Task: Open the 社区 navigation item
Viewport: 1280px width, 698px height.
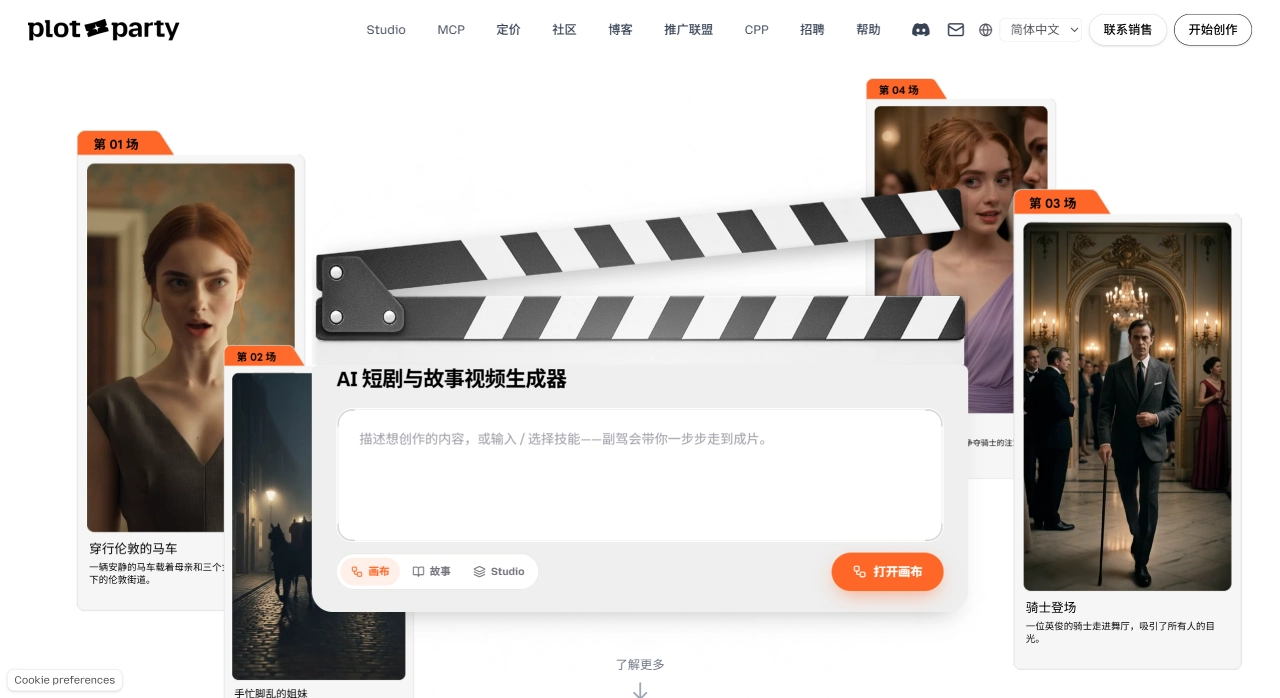Action: [x=564, y=30]
